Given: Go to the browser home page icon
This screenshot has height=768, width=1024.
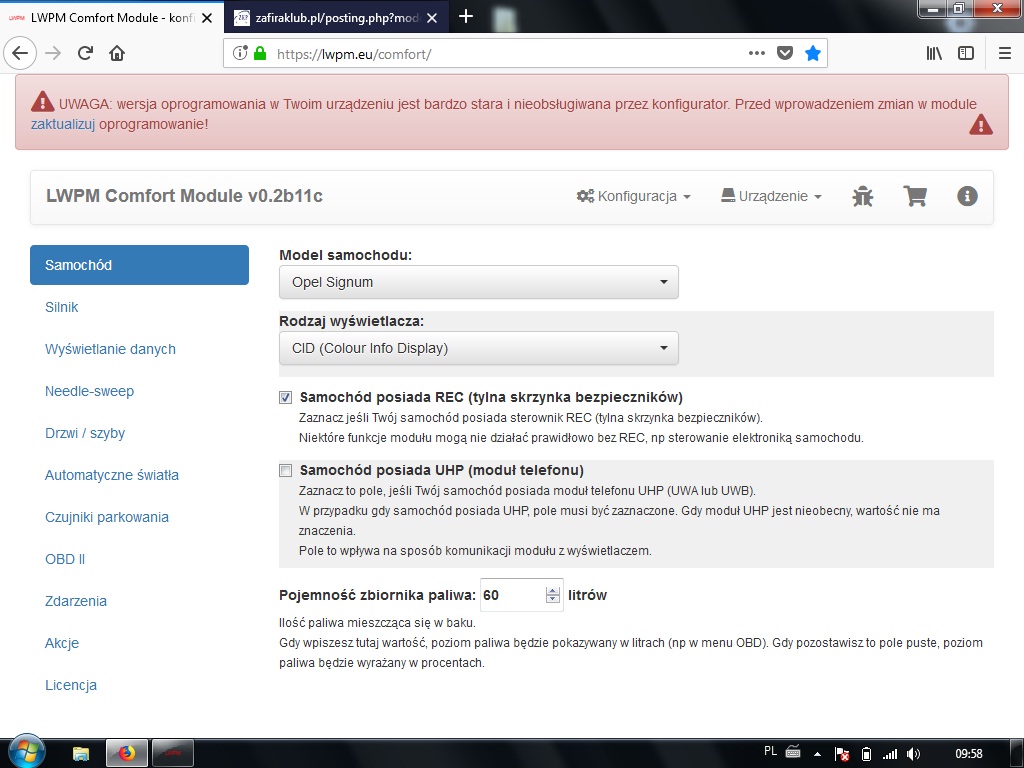Looking at the screenshot, I should click(x=117, y=53).
